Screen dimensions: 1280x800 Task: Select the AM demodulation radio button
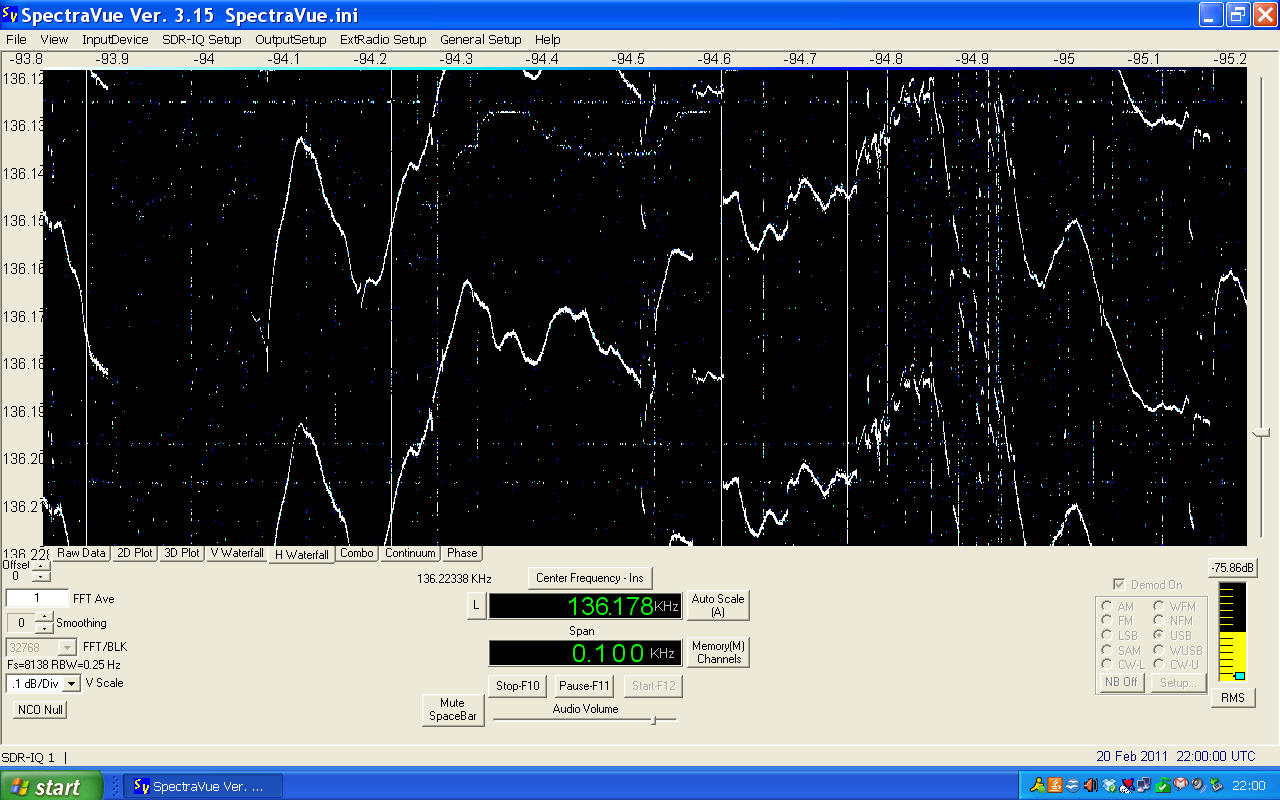tap(1107, 606)
